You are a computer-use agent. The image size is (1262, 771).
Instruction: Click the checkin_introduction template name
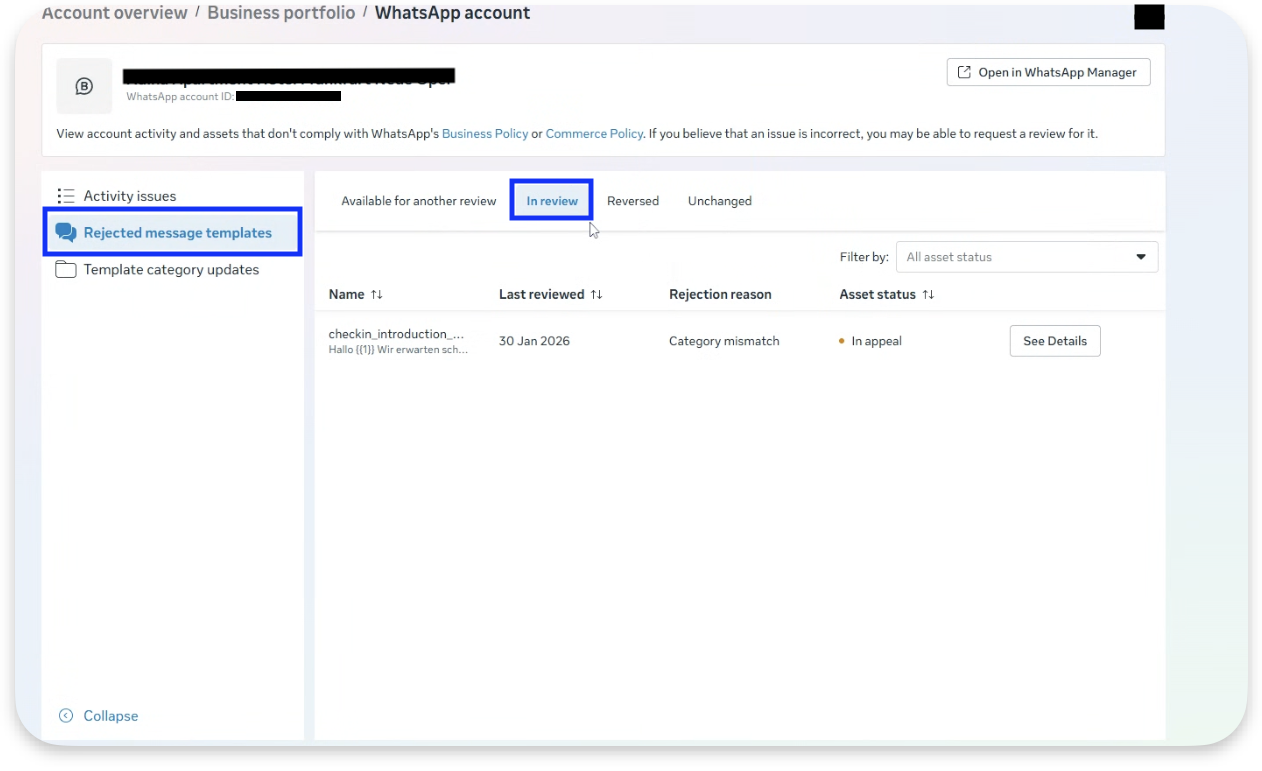tap(397, 334)
